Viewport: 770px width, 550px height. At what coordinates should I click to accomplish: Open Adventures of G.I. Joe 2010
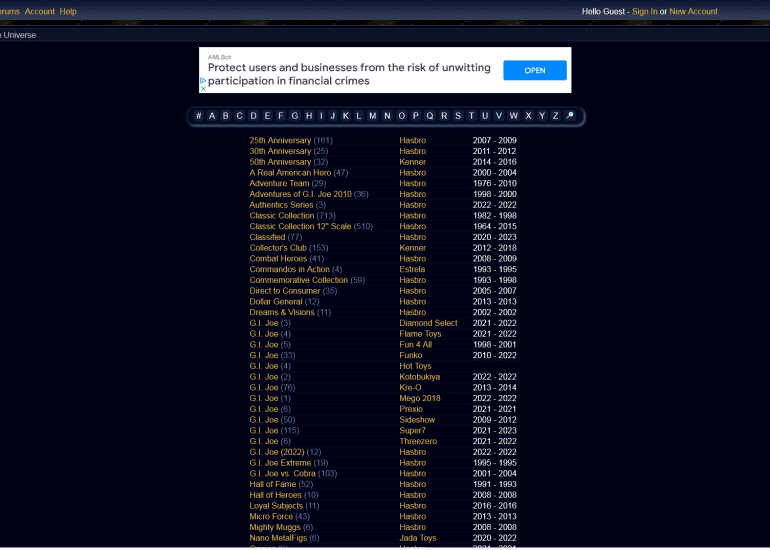point(301,194)
